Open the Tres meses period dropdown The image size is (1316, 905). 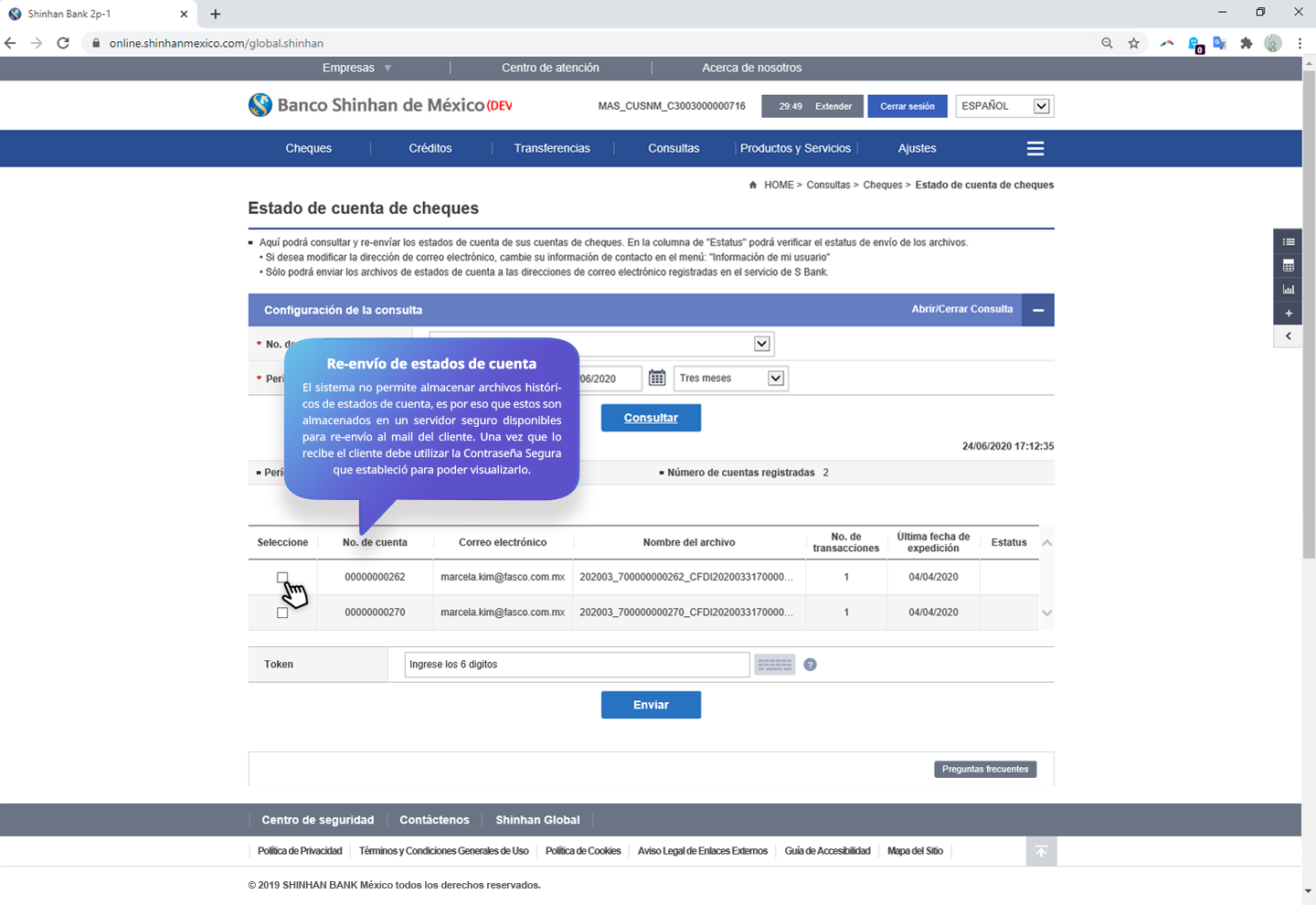731,378
